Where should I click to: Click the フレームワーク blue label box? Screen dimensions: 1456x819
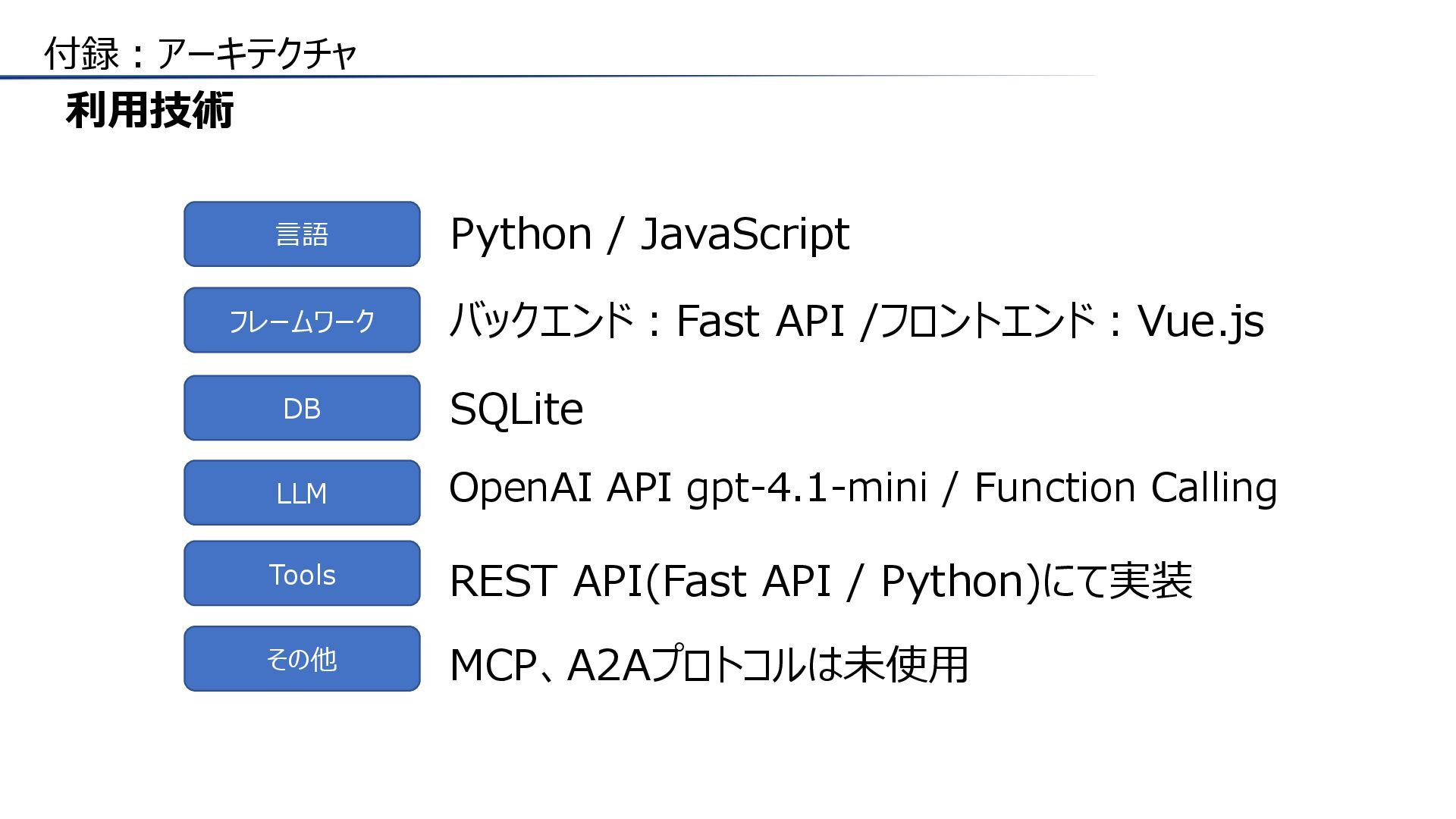coord(302,321)
